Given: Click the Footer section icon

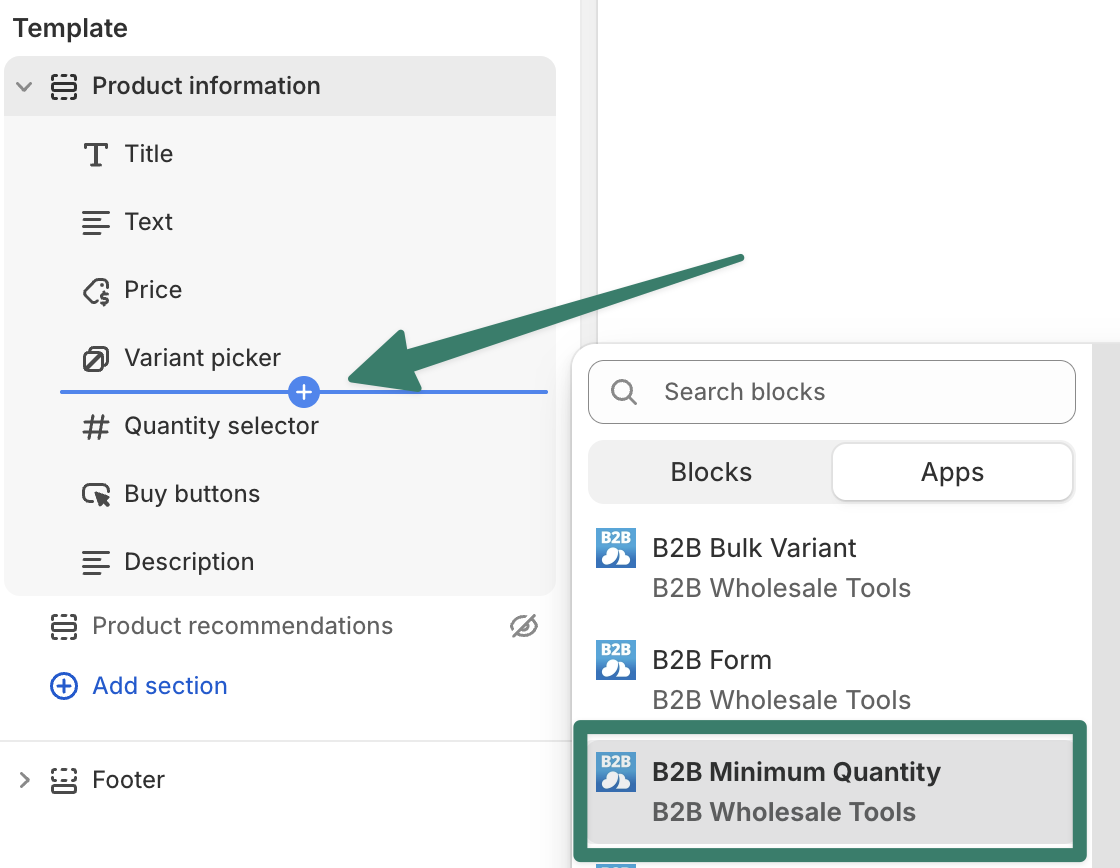Looking at the screenshot, I should 64,780.
